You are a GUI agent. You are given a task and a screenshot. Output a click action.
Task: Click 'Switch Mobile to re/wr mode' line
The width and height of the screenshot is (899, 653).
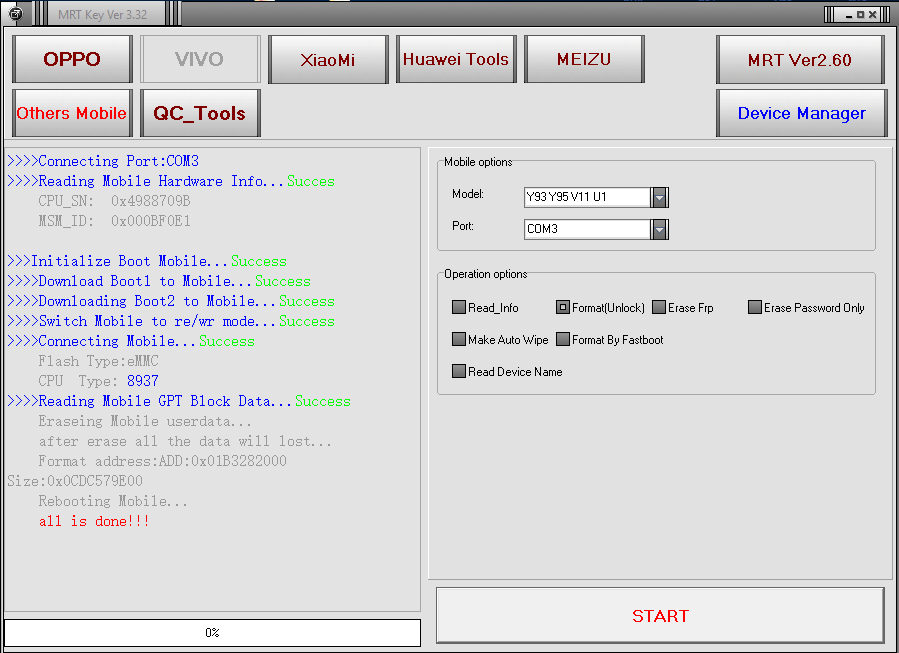171,322
